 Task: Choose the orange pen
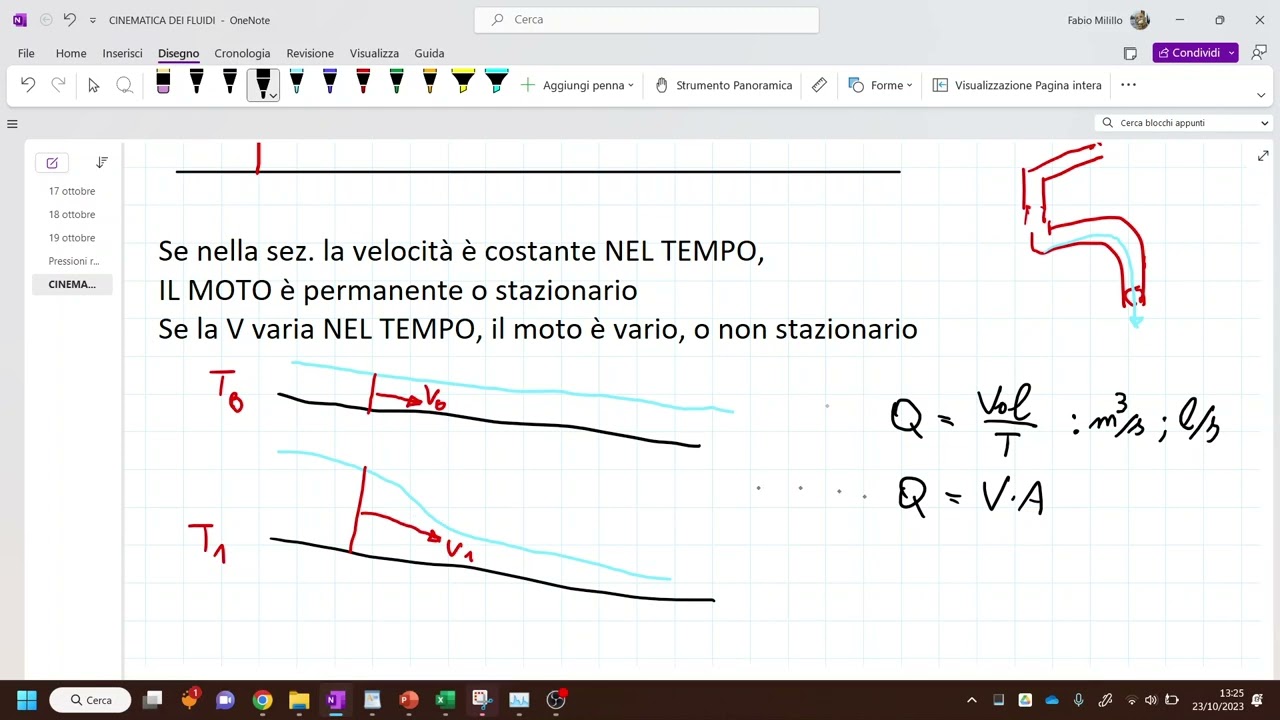(430, 83)
